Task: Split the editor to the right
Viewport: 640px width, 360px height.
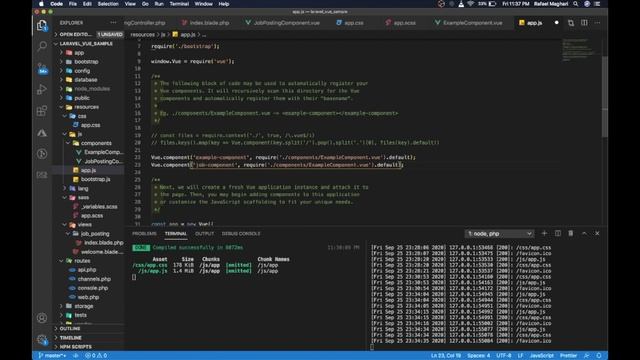Action: pyautogui.click(x=584, y=23)
